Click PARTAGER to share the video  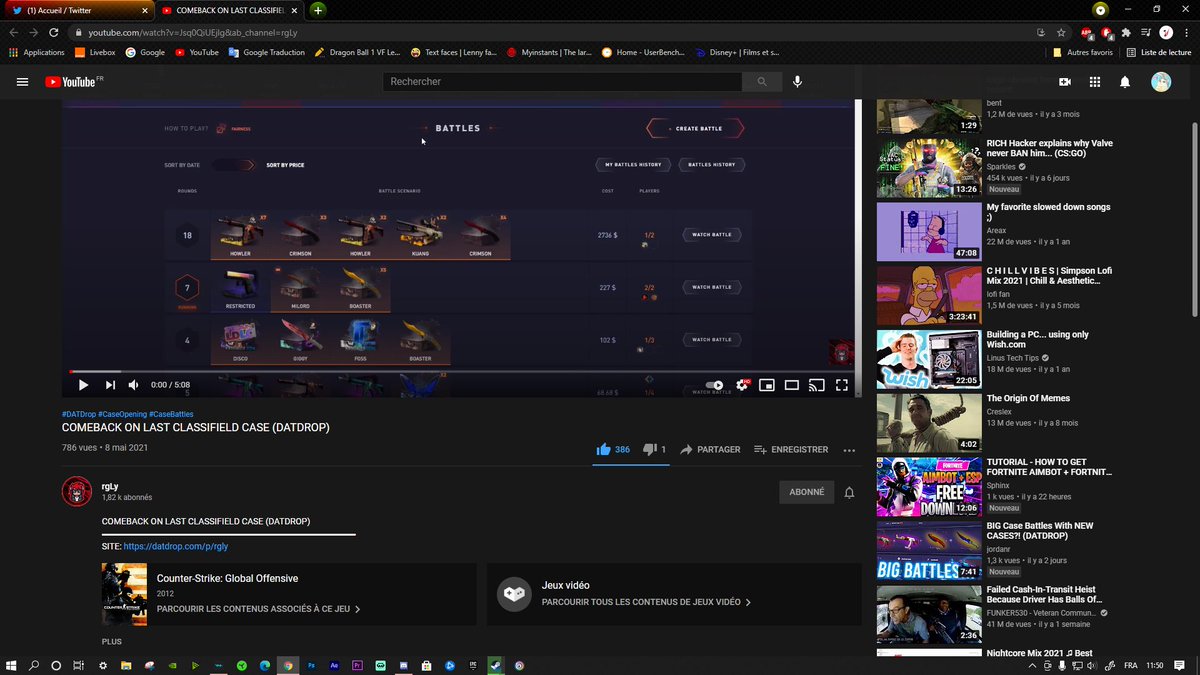point(710,450)
